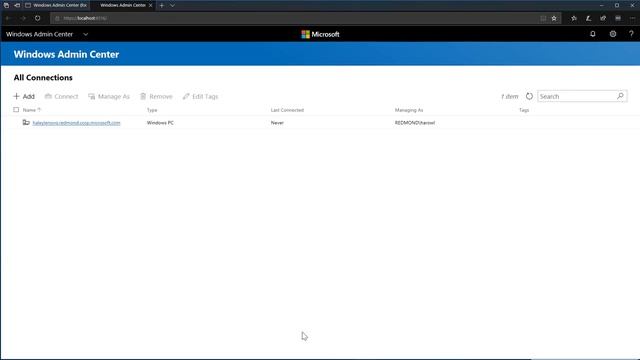Reload the page in the browser
The height and width of the screenshot is (360, 640).
38,18
